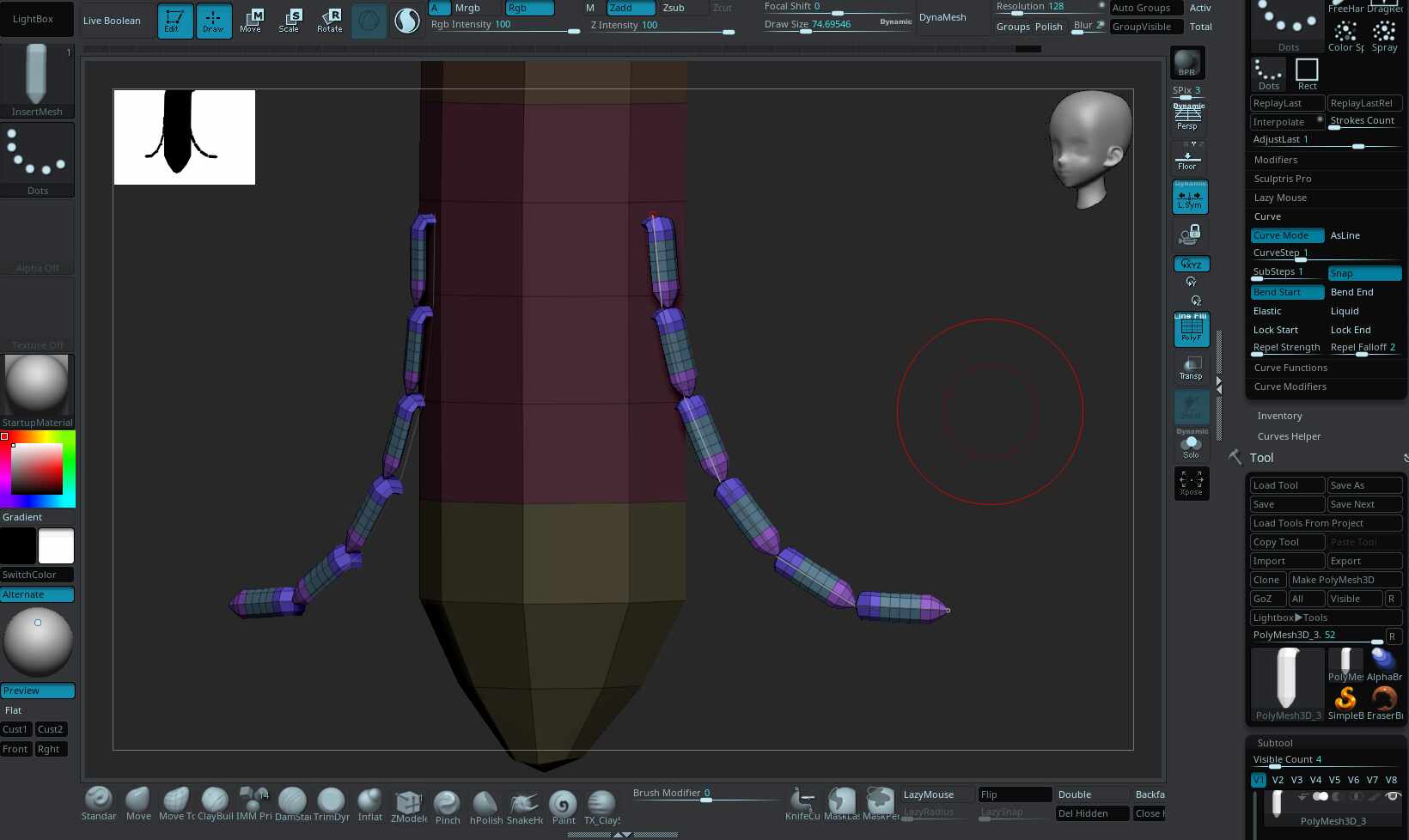The height and width of the screenshot is (840, 1409).
Task: Switch to the V3 subtool visibility tab
Action: [x=1296, y=780]
